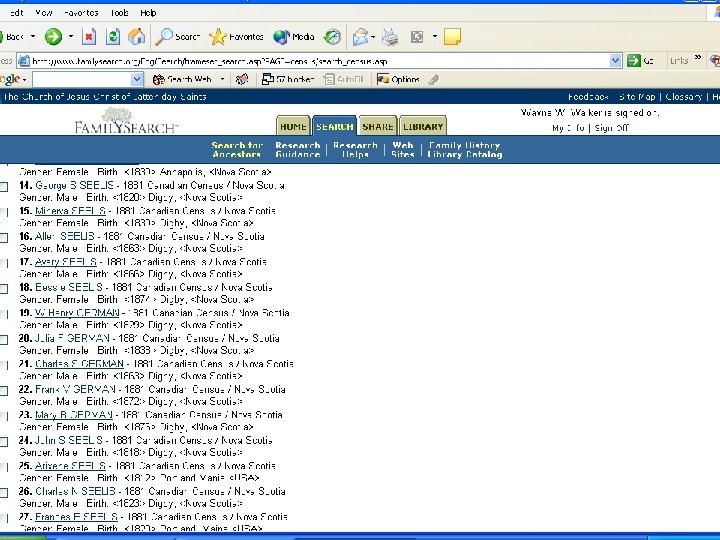Open Google toolbar Options
Viewport: 720px width, 540px height.
(x=398, y=79)
